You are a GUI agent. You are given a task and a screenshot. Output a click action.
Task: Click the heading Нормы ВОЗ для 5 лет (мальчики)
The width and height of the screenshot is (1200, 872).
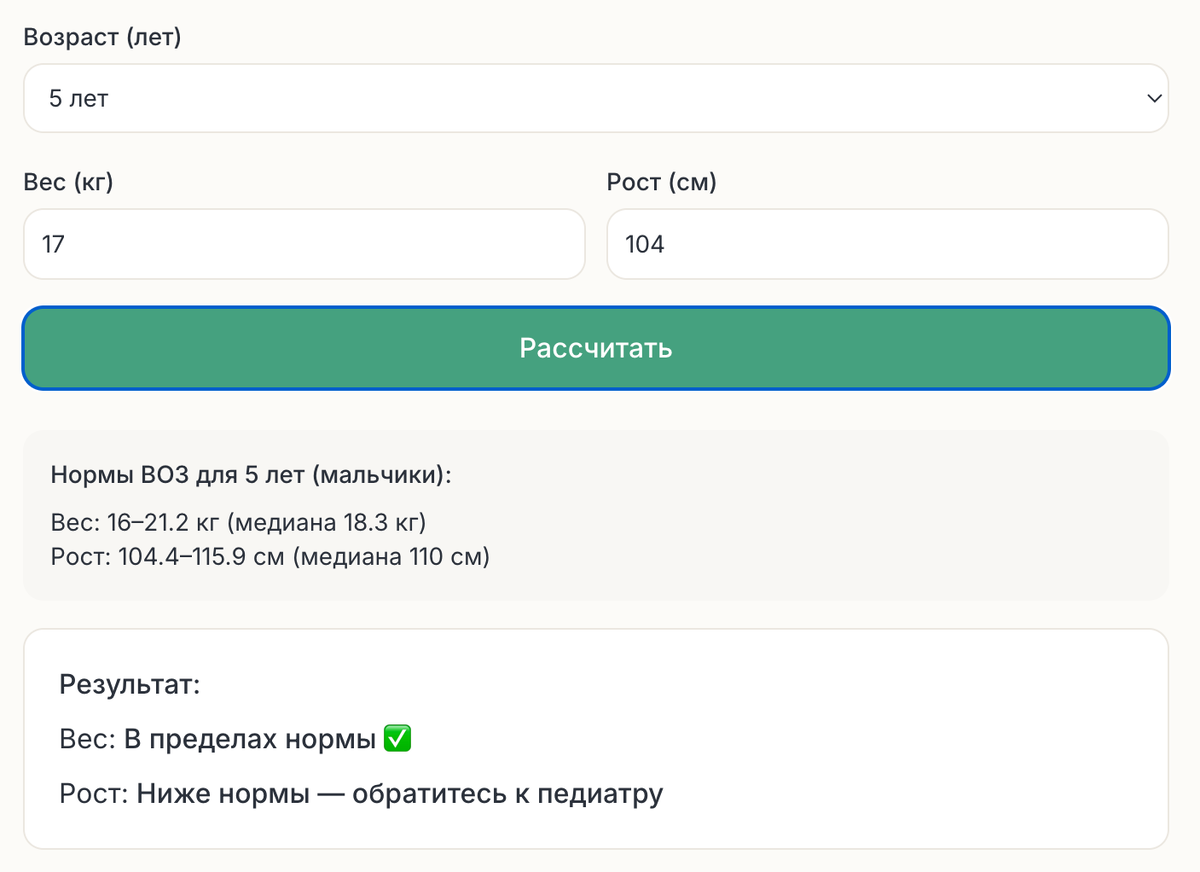point(251,475)
